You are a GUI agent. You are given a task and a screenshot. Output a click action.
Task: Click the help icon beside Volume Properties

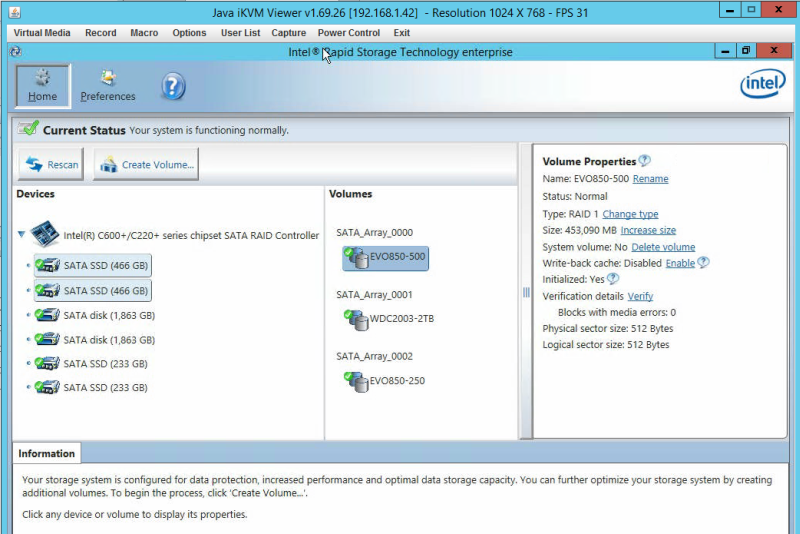(x=645, y=161)
